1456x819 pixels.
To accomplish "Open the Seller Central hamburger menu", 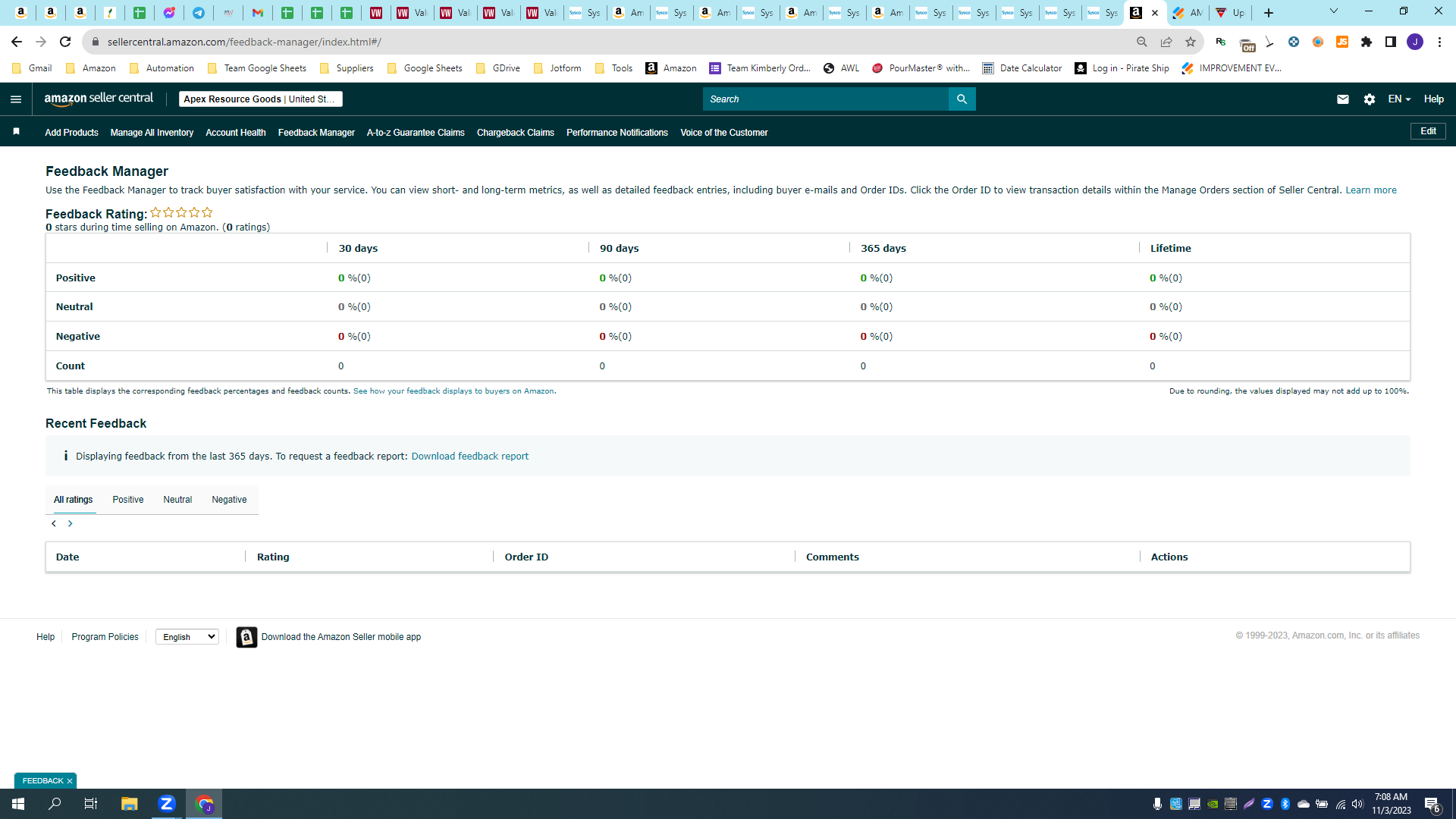I will click(x=16, y=99).
